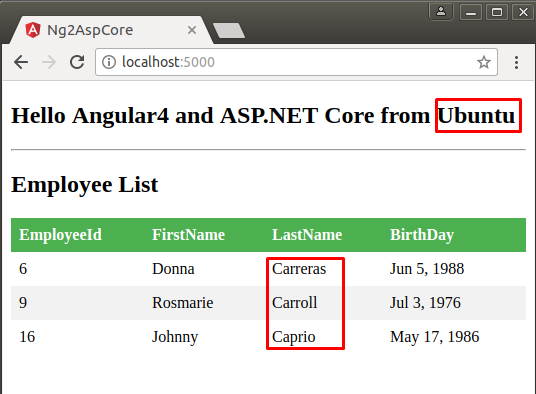Close the Ng2AspCore tab
The width and height of the screenshot is (536, 394).
coord(192,30)
